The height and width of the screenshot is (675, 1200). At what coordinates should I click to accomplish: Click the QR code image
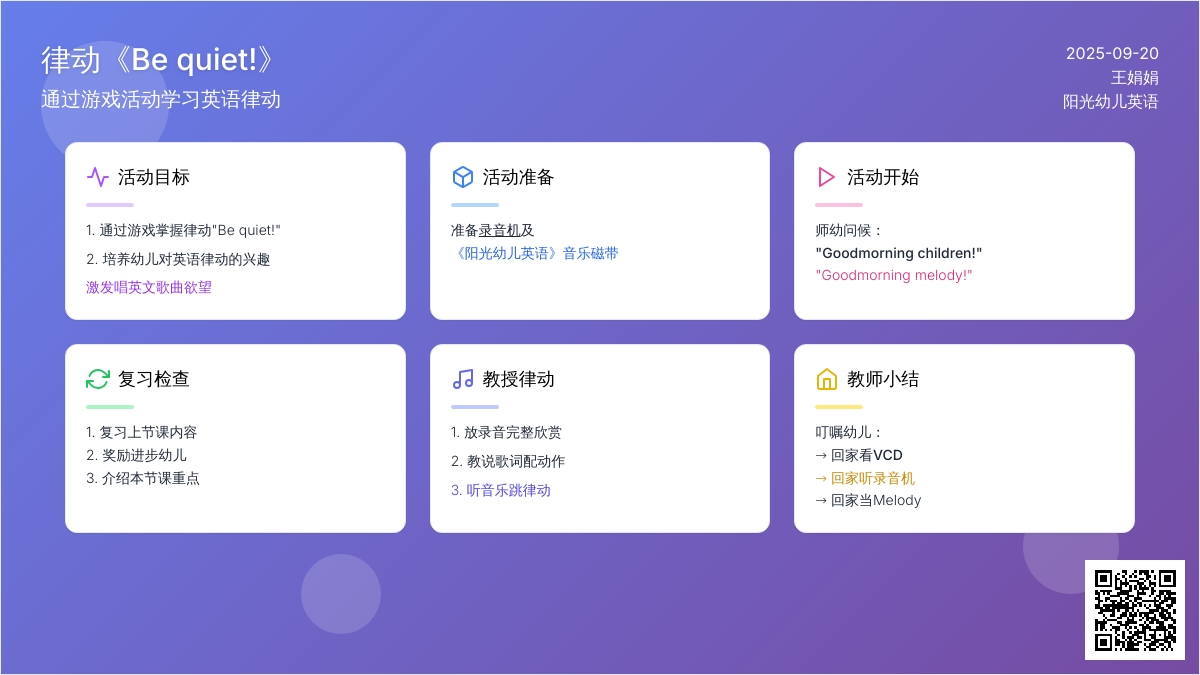coord(1134,609)
